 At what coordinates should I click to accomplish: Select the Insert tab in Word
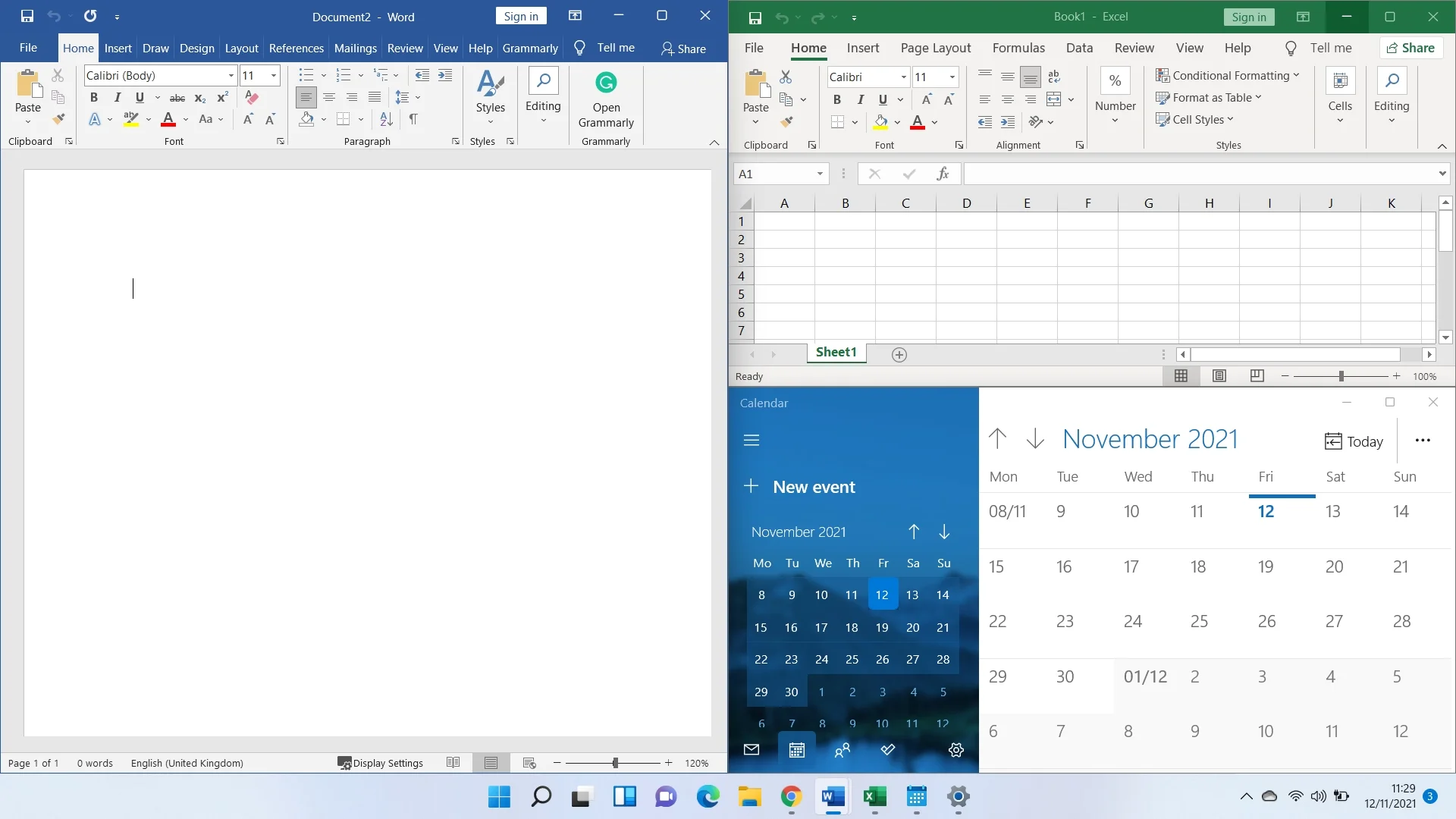pyautogui.click(x=118, y=47)
